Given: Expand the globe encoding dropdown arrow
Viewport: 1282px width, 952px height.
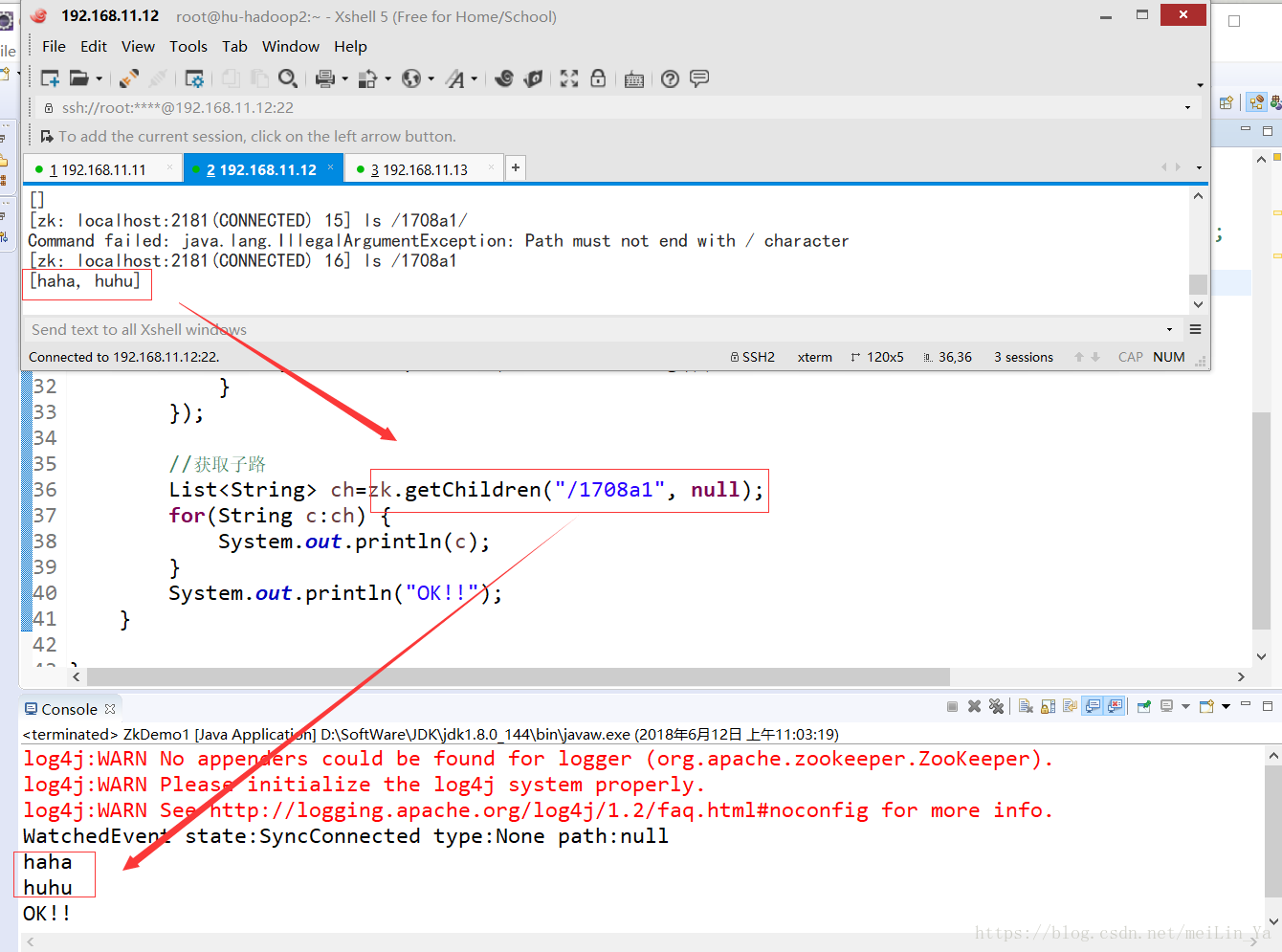Looking at the screenshot, I should click(x=431, y=79).
